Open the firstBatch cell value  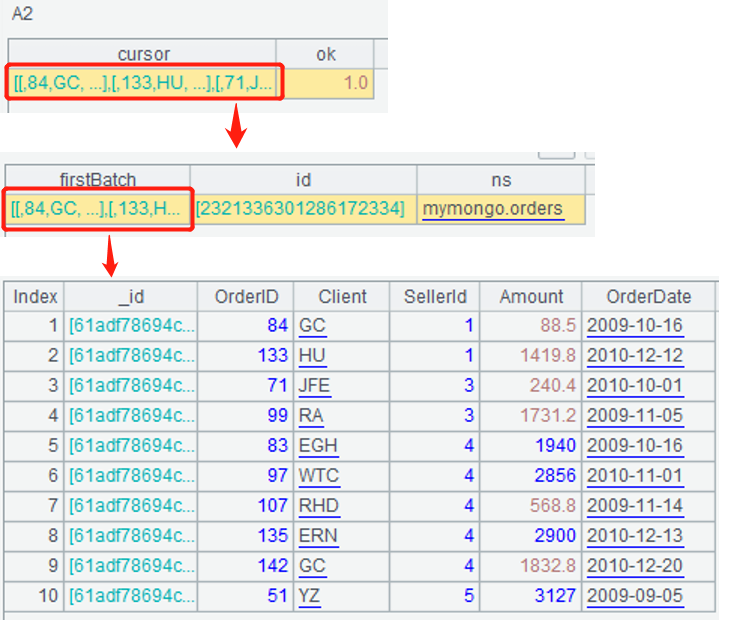tap(98, 209)
